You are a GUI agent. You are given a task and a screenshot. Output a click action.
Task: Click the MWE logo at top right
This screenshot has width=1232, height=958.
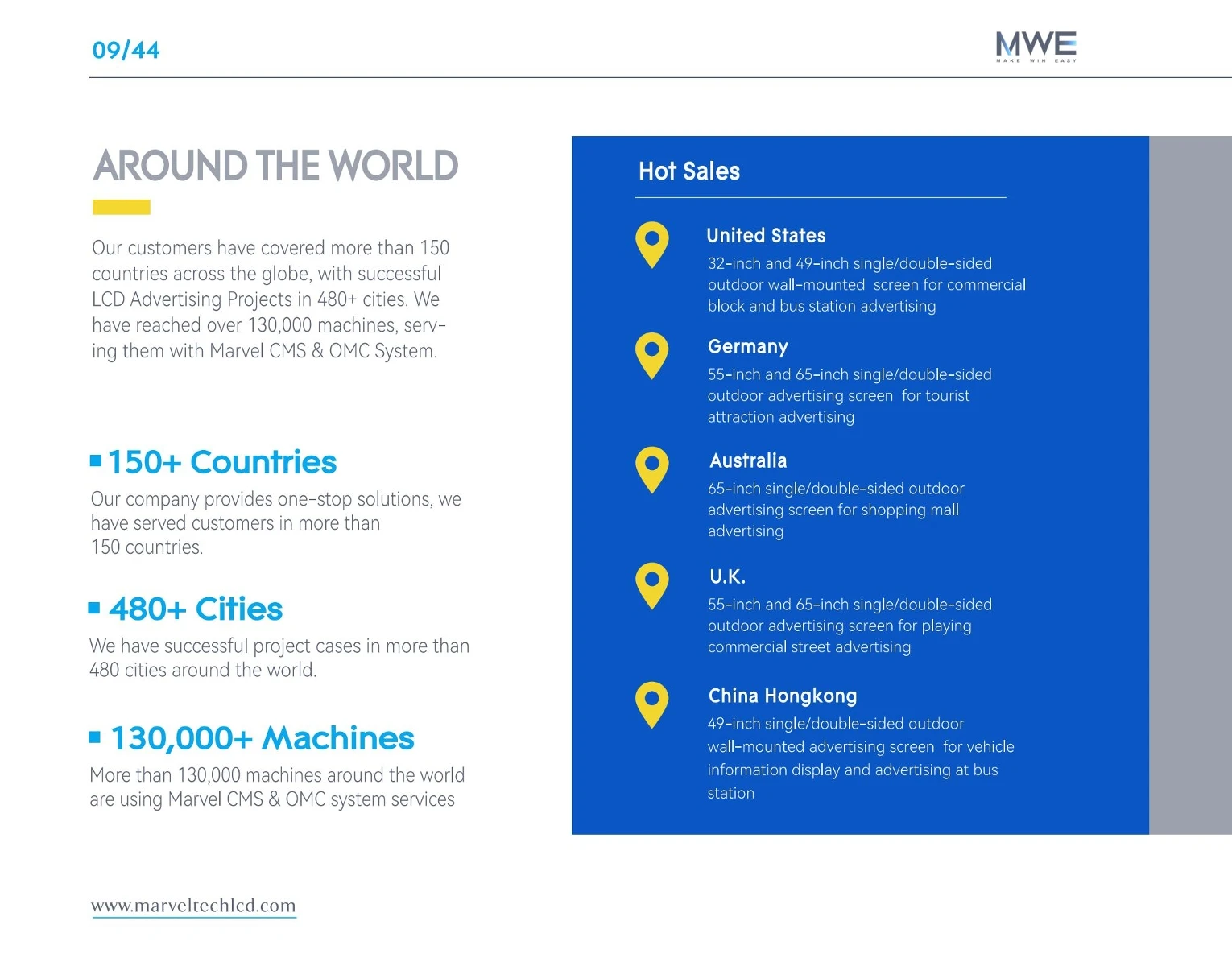[x=1036, y=47]
